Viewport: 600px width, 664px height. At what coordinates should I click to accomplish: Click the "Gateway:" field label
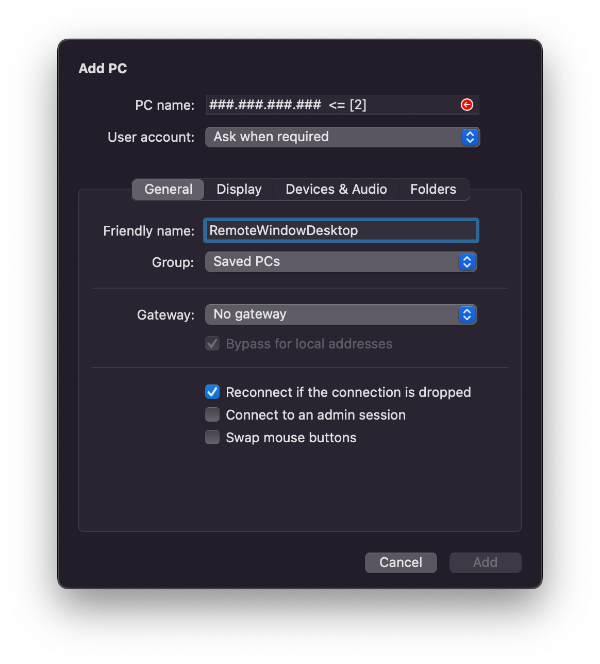click(x=165, y=314)
